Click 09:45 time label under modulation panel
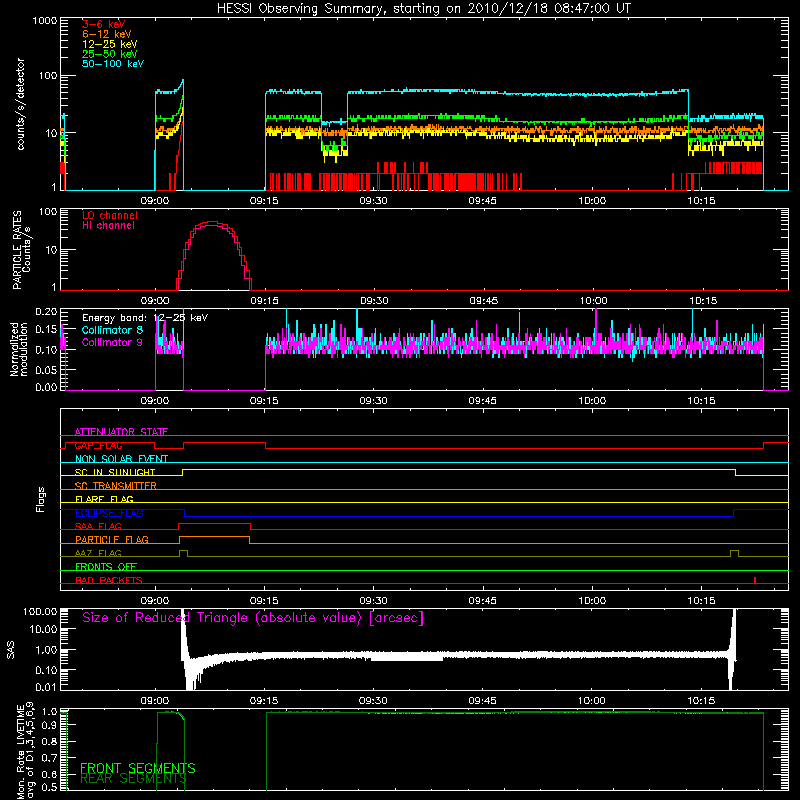Screen dimensions: 800x800 coord(483,401)
